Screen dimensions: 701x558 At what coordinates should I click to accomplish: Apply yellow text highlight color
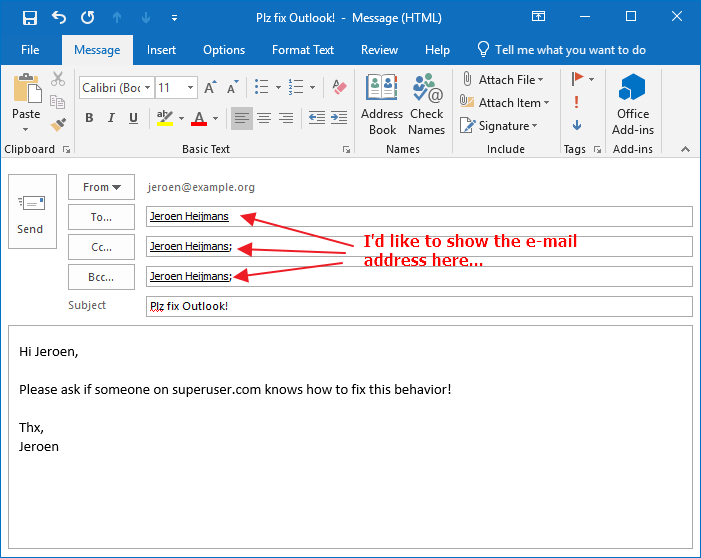click(x=165, y=118)
